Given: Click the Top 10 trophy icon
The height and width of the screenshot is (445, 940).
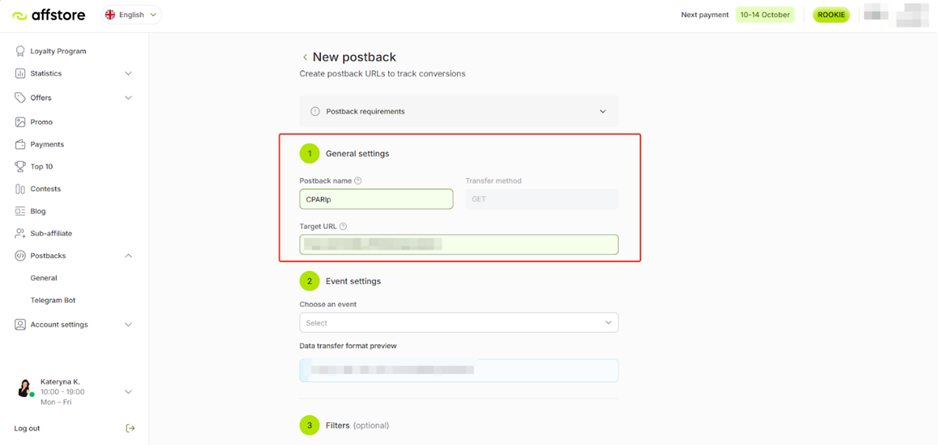Looking at the screenshot, I should [20, 166].
